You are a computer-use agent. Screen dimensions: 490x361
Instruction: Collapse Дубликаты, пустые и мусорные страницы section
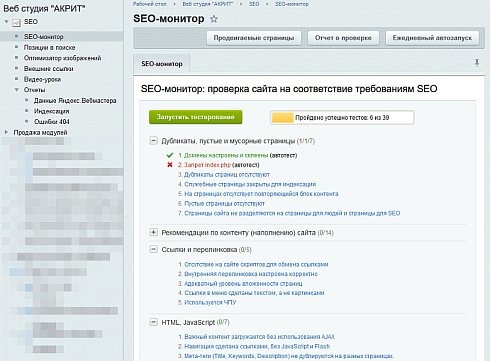pyautogui.click(x=153, y=141)
